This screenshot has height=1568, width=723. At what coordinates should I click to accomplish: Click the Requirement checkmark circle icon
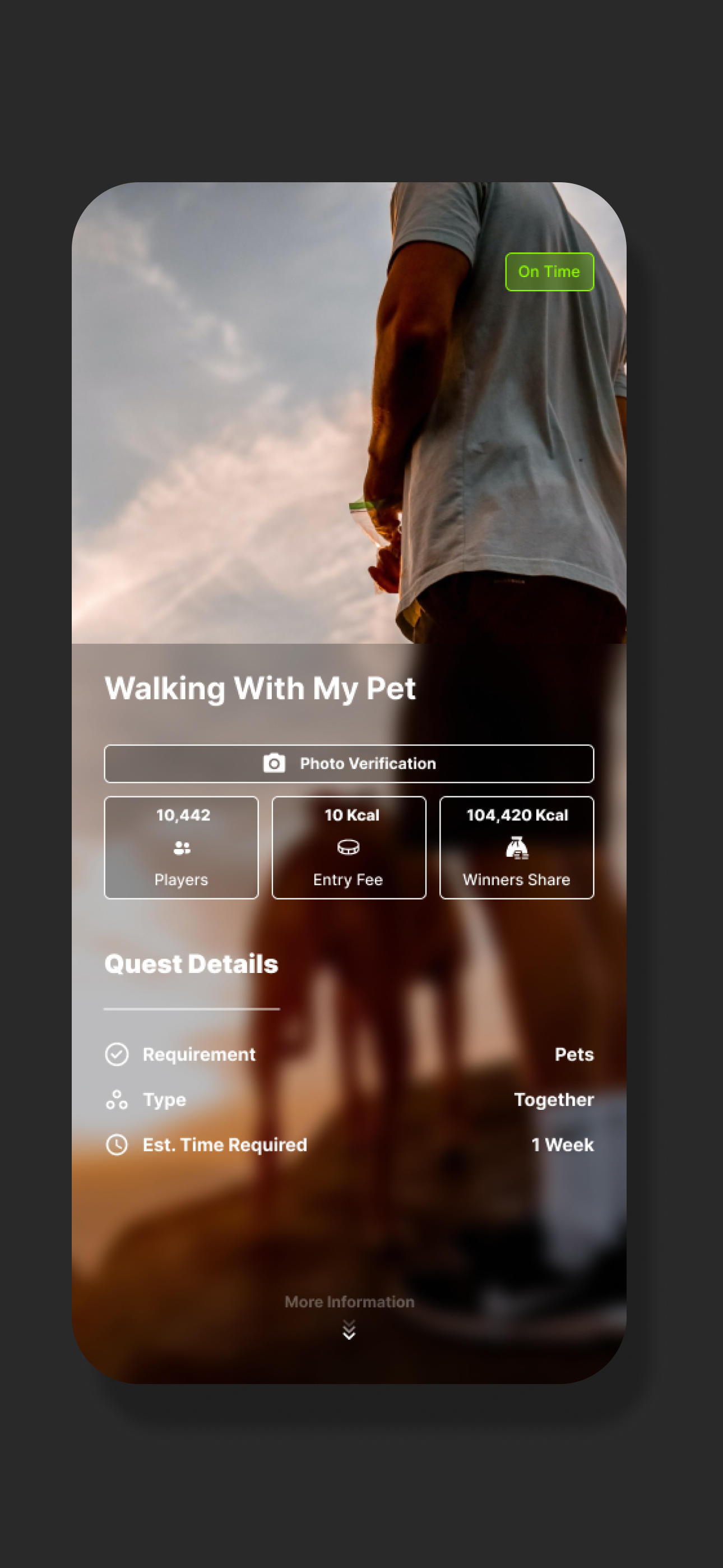click(x=117, y=1054)
